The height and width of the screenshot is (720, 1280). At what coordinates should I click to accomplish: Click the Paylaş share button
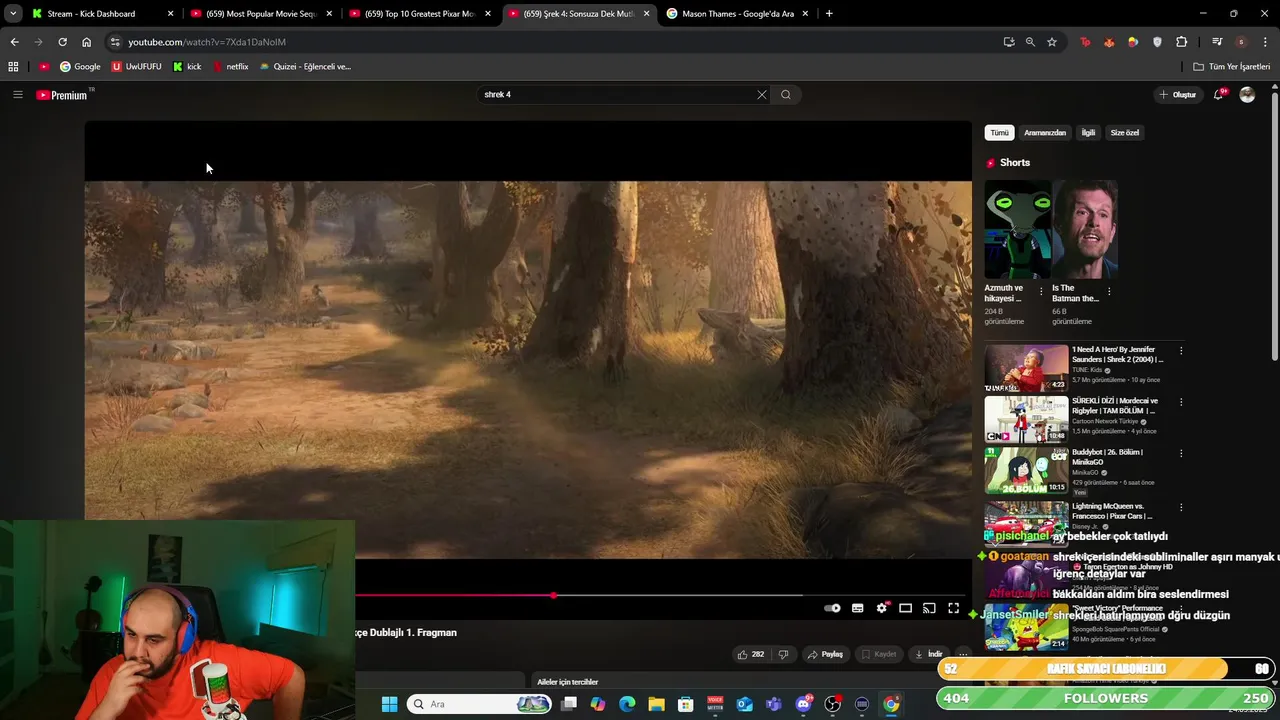click(x=825, y=654)
